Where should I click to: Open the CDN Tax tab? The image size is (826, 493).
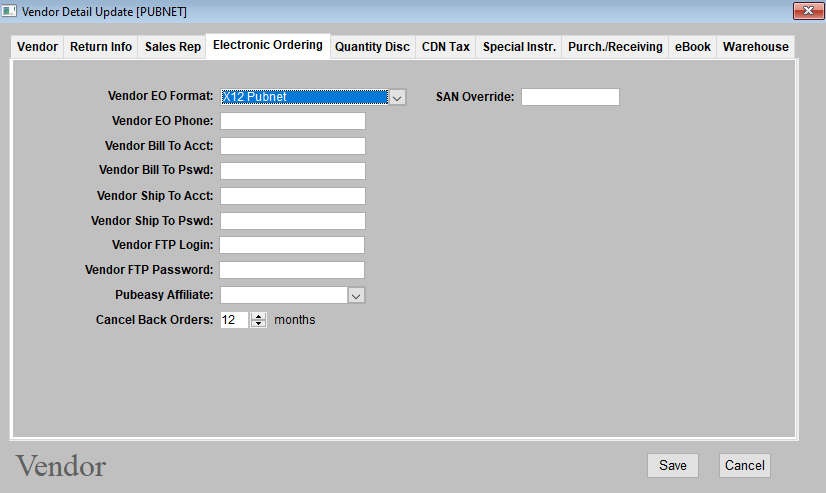445,47
